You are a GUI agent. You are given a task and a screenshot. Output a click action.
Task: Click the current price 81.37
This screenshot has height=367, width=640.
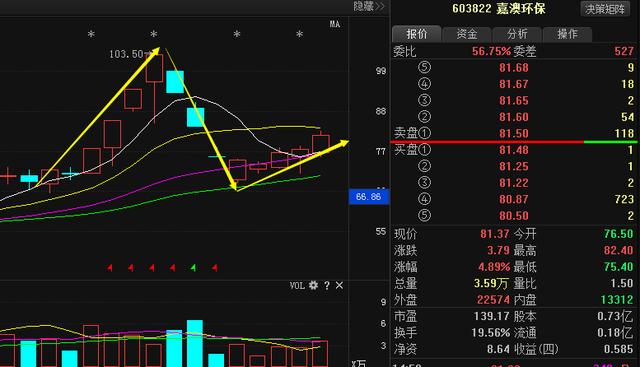(x=494, y=234)
